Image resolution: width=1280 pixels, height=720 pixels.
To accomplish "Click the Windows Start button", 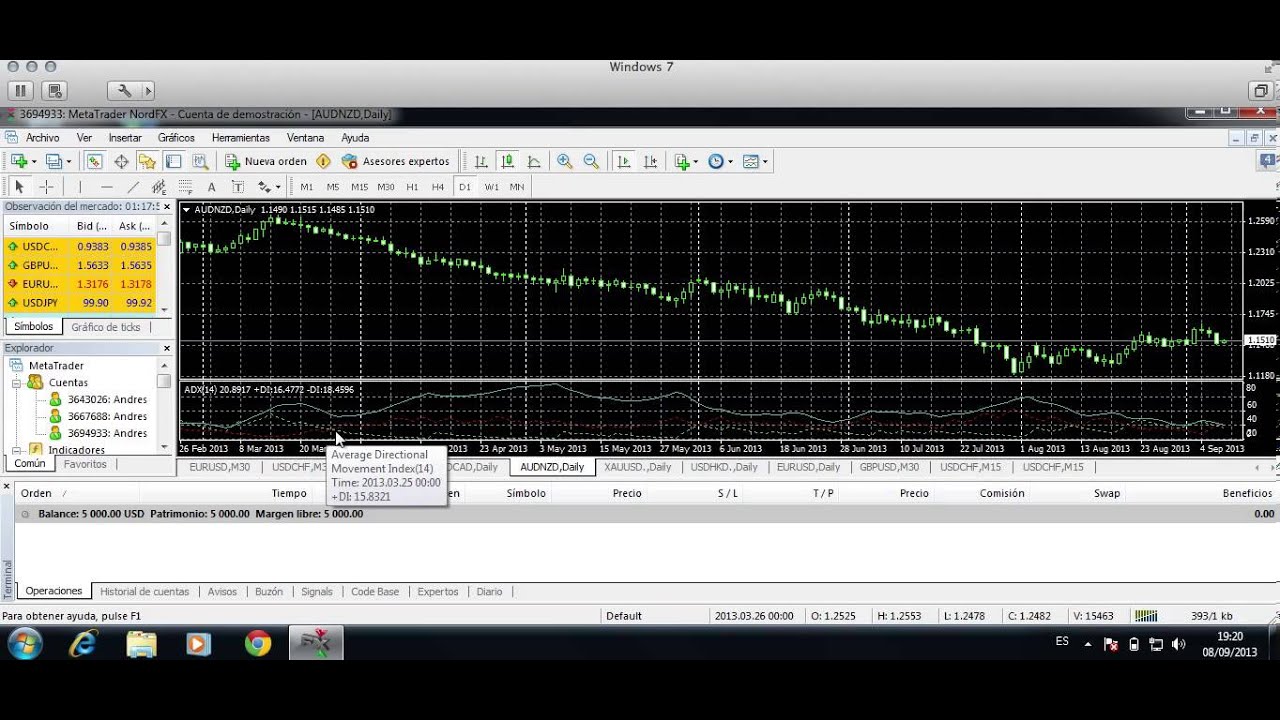I will pyautogui.click(x=24, y=644).
